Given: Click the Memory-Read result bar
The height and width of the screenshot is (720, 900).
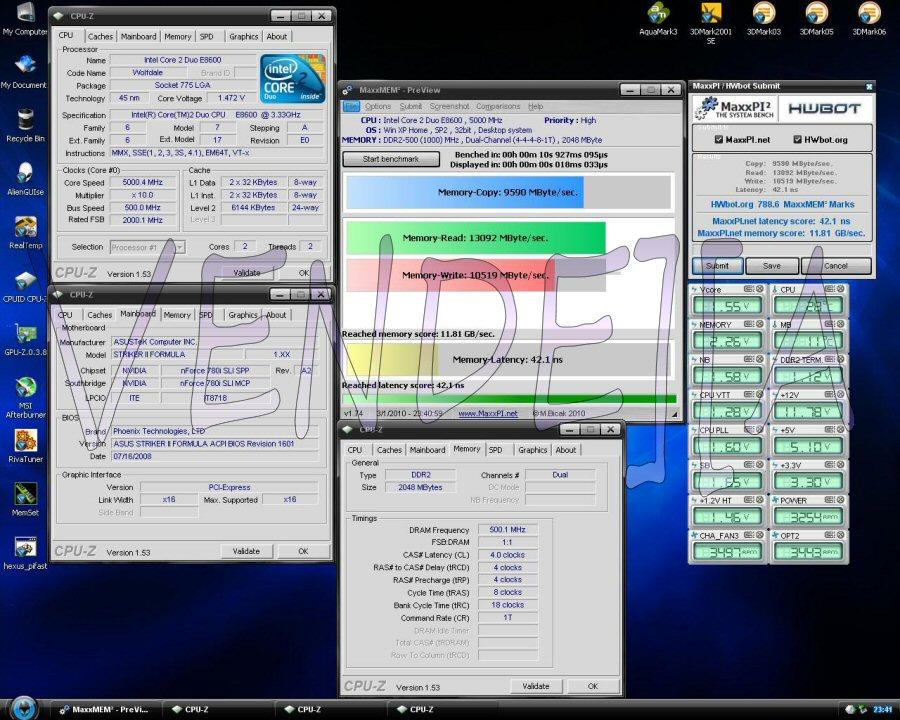Looking at the screenshot, I should click(x=475, y=238).
